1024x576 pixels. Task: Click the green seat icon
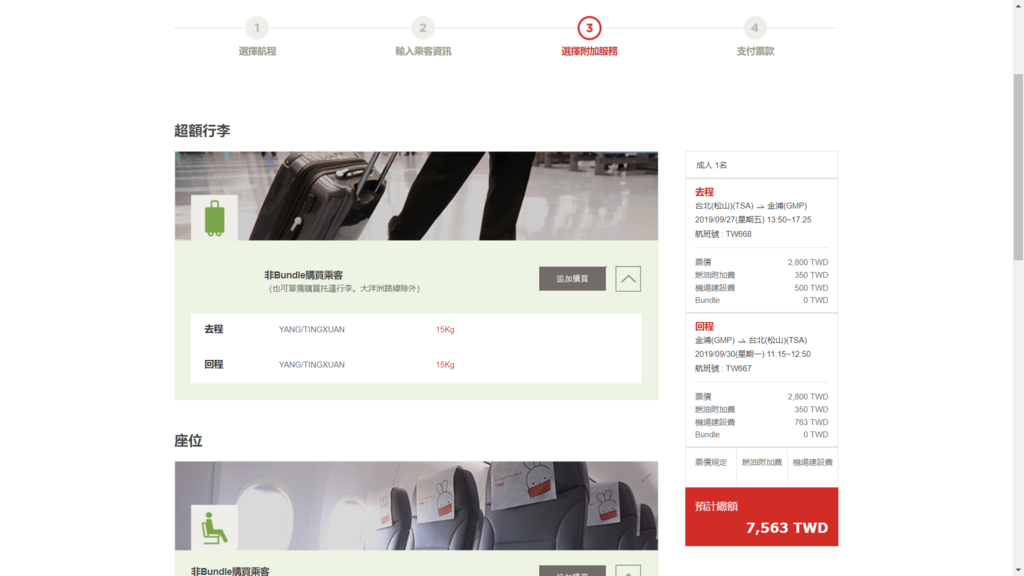coord(214,528)
